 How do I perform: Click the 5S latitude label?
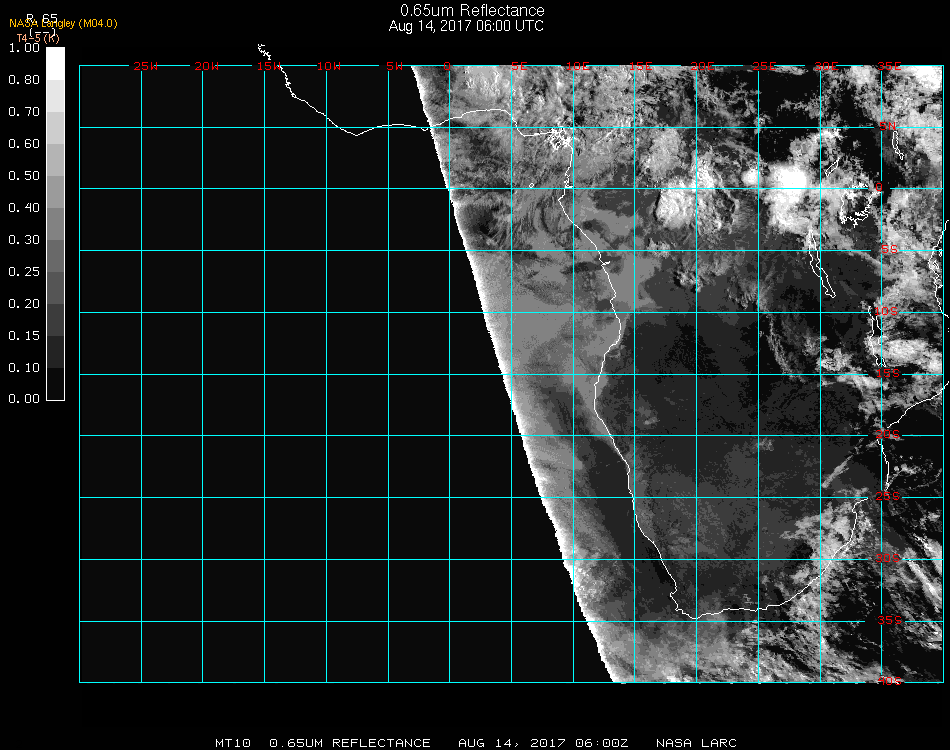(889, 250)
